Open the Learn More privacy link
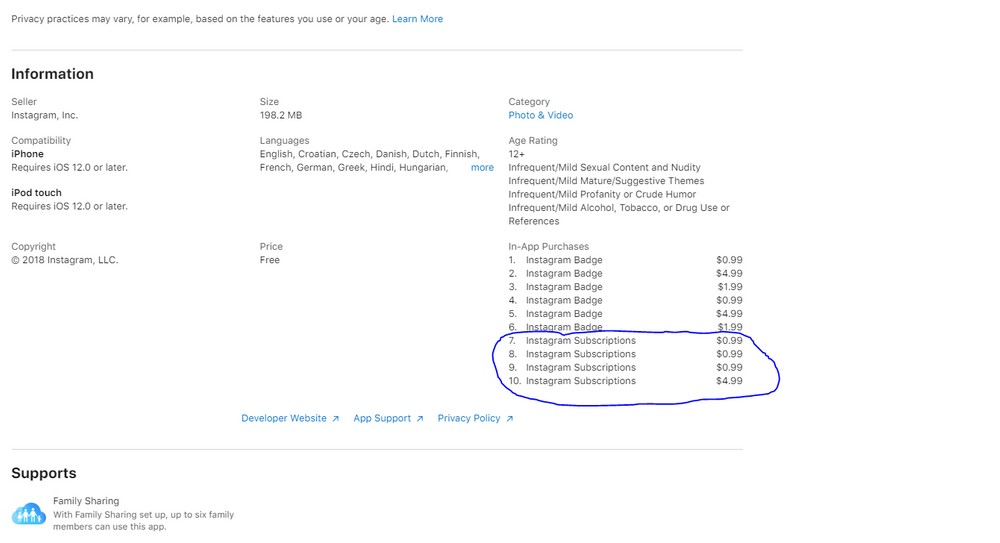 417,19
